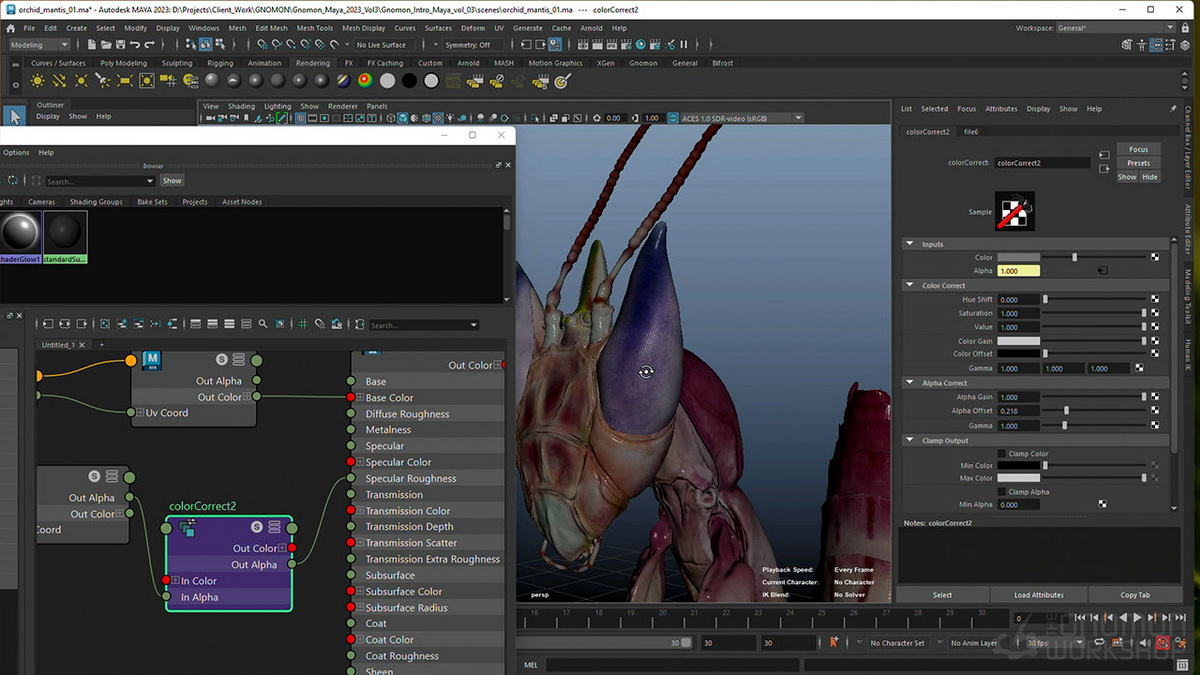Enable the Clamp Color checkbox
This screenshot has height=675, width=1200.
pos(1002,453)
